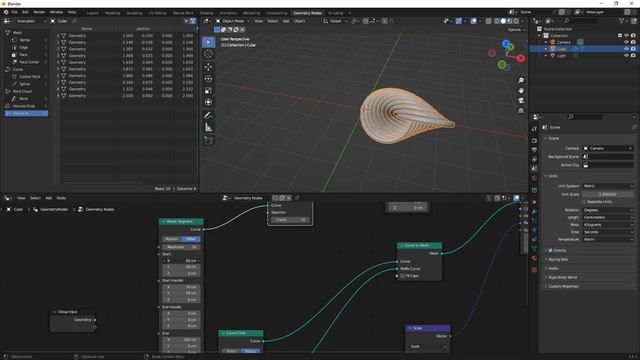Open the Unit System Metric dropdown

(x=608, y=186)
